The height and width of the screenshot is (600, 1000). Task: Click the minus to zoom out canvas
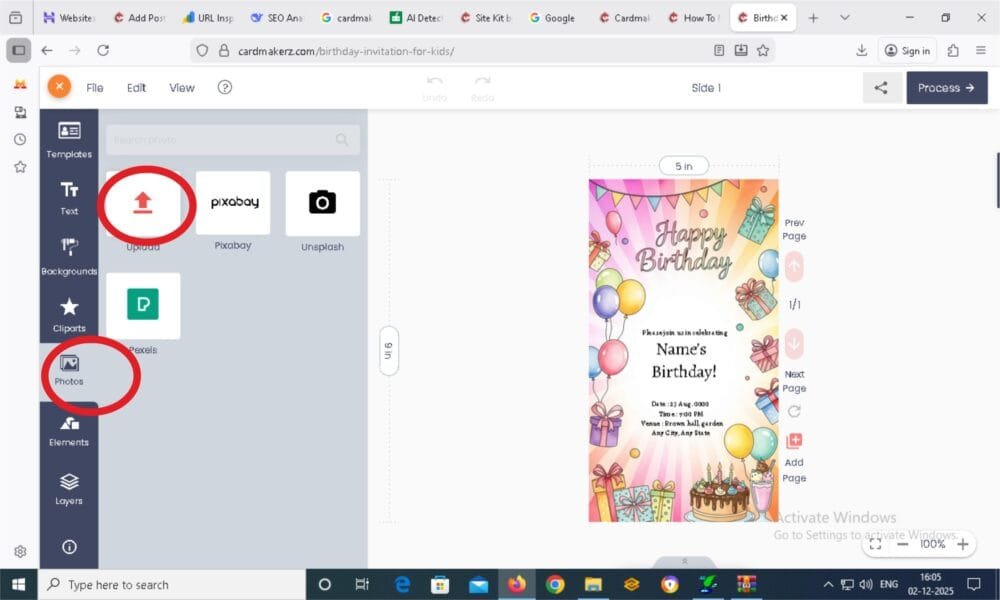[903, 545]
